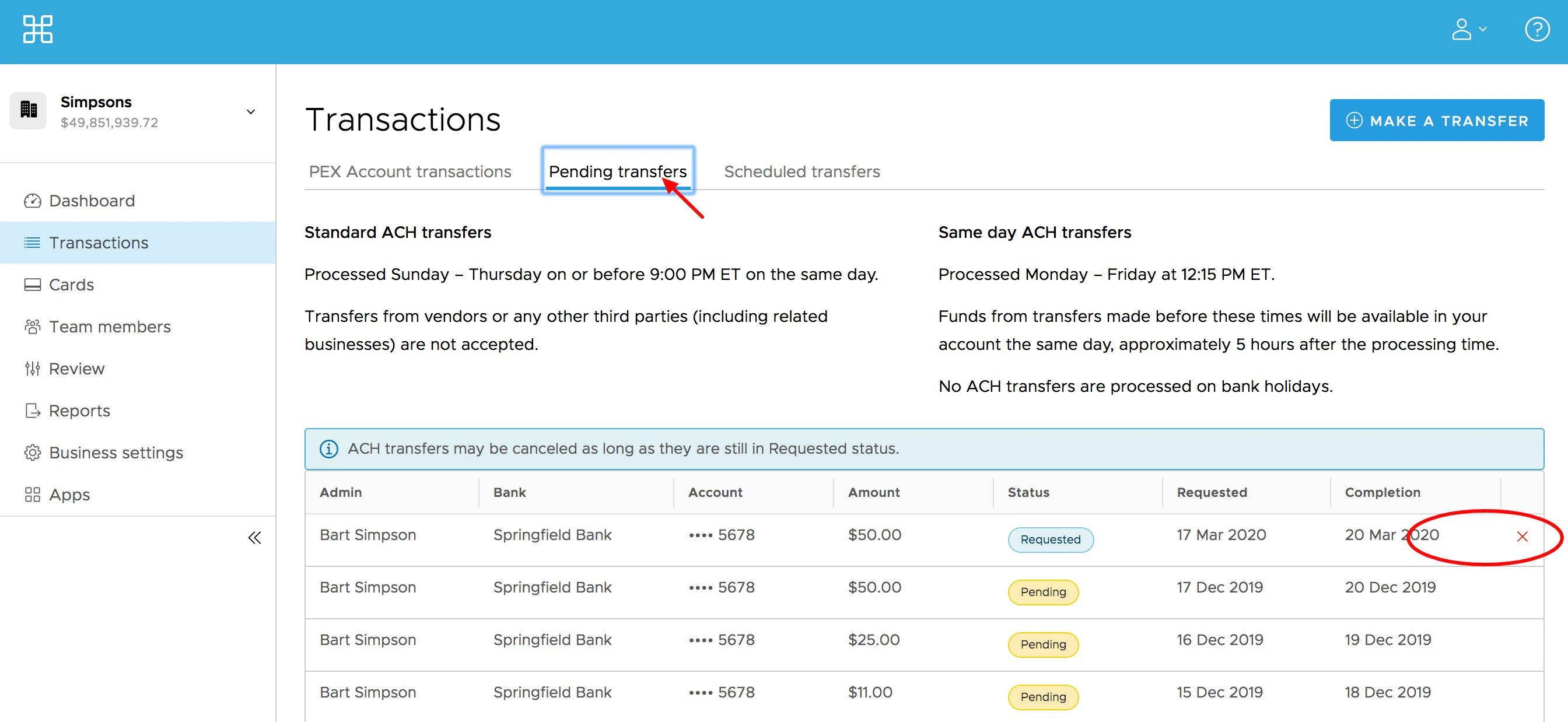Screen dimensions: 1568x722
Task: Open Cards section in sidebar
Action: click(x=71, y=285)
